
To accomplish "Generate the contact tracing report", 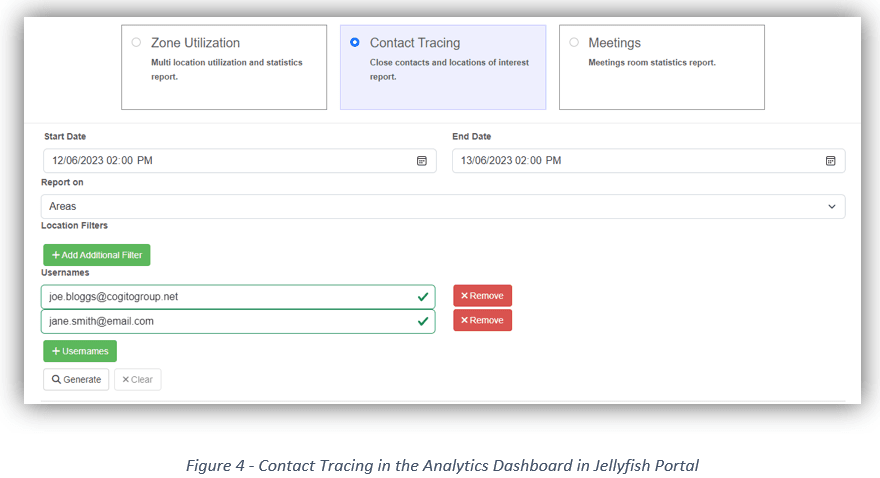I will (76, 380).
